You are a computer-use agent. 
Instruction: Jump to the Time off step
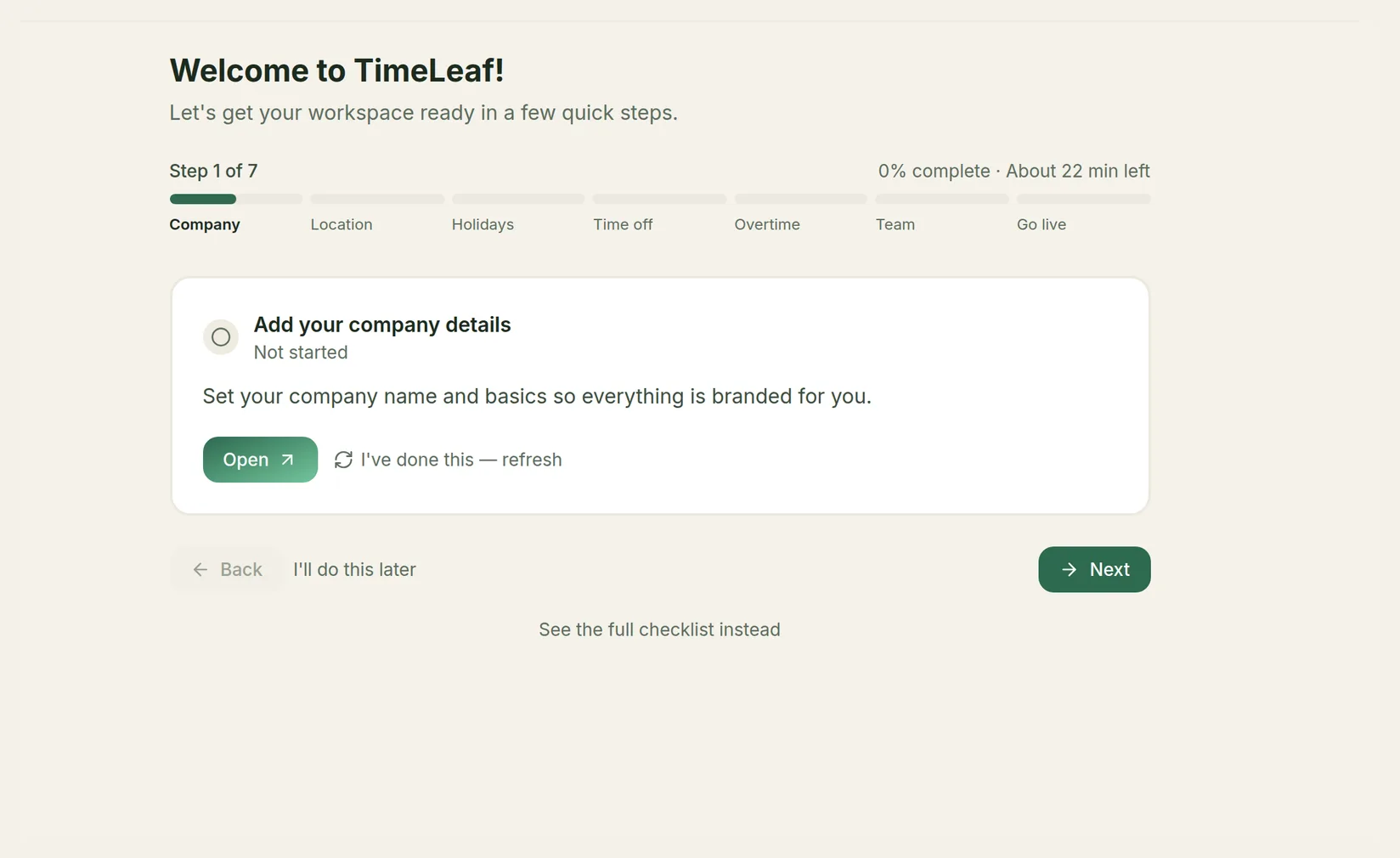click(x=623, y=224)
